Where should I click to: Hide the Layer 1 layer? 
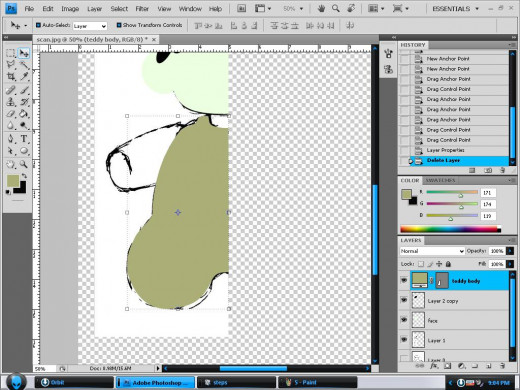click(404, 340)
